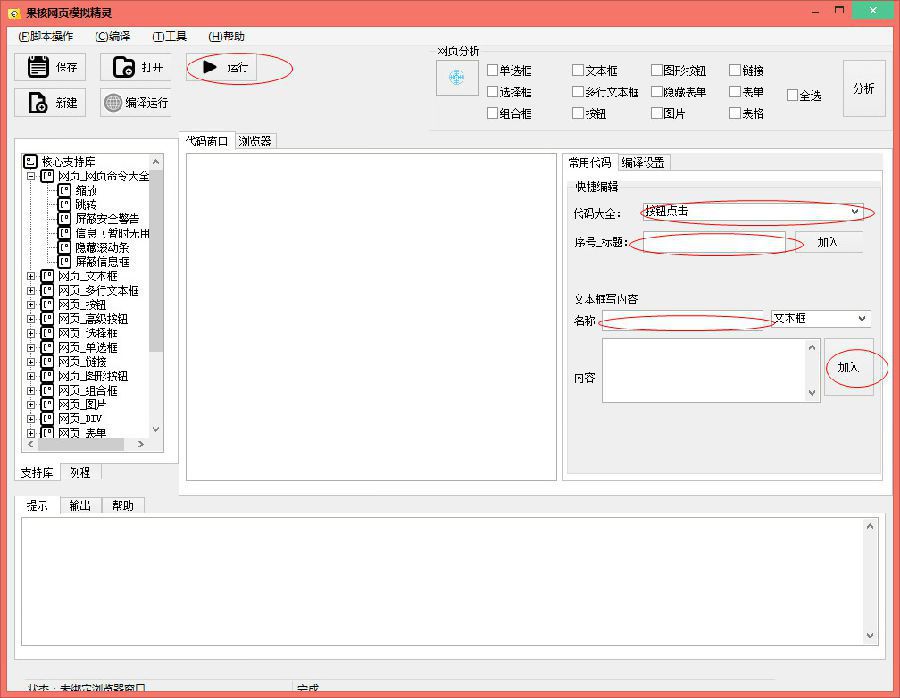
Task: Check the 图片 checkbox
Action: pyautogui.click(x=657, y=113)
